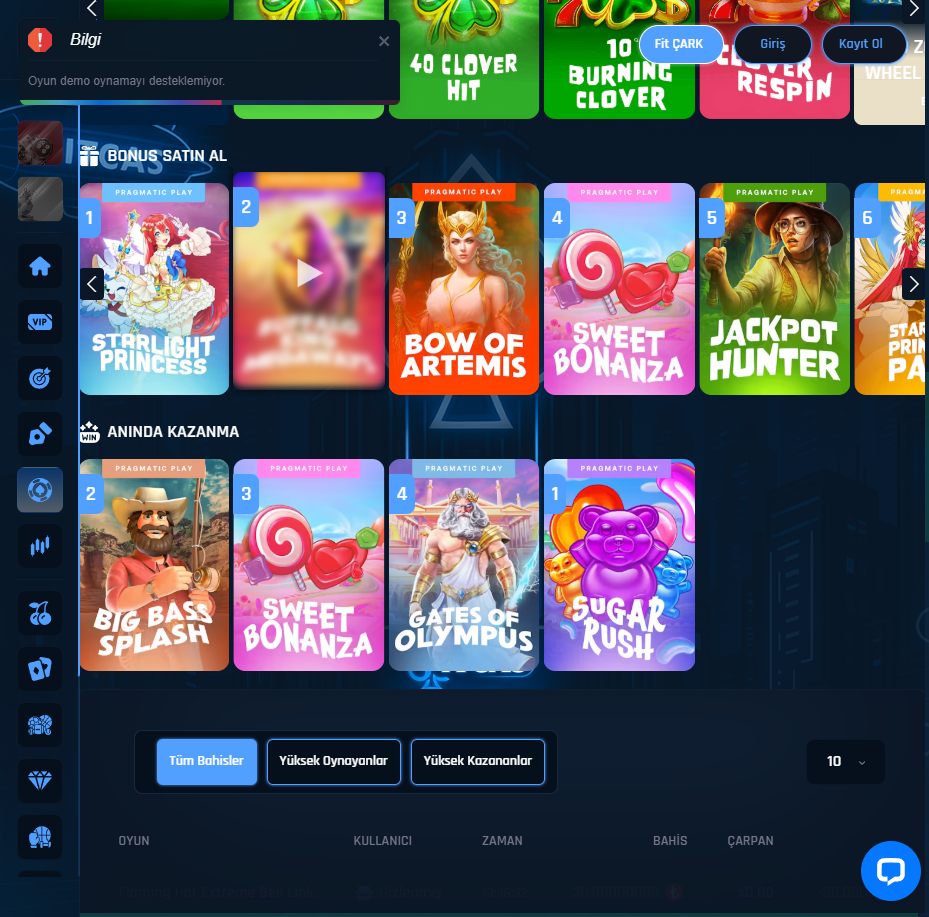Select the Yüksek Kazananlar tab
Screen dimensions: 929x917
click(478, 761)
